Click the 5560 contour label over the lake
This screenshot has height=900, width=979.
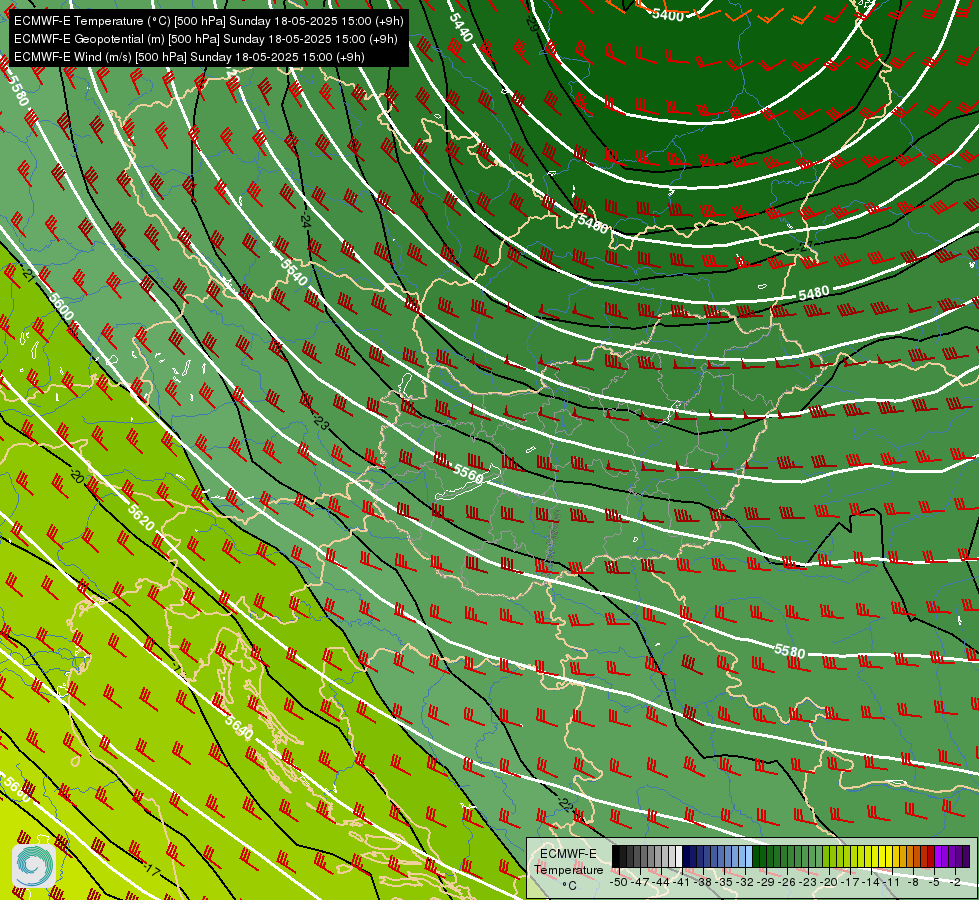468,473
